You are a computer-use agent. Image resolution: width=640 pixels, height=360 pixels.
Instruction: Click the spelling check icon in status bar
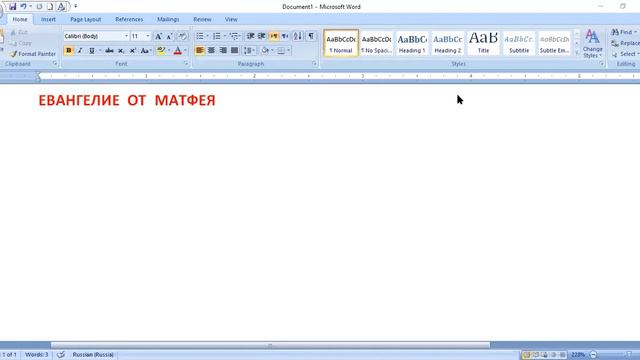click(x=61, y=355)
